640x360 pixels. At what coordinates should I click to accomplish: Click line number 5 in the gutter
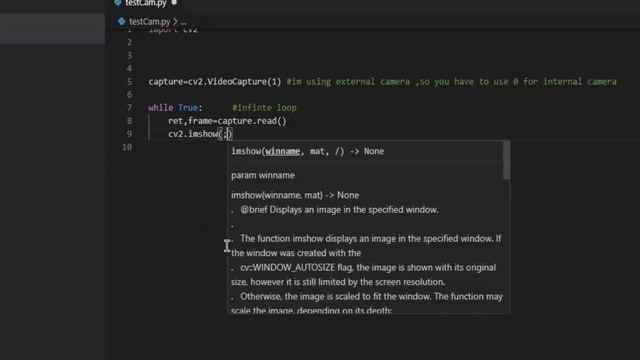click(129, 82)
